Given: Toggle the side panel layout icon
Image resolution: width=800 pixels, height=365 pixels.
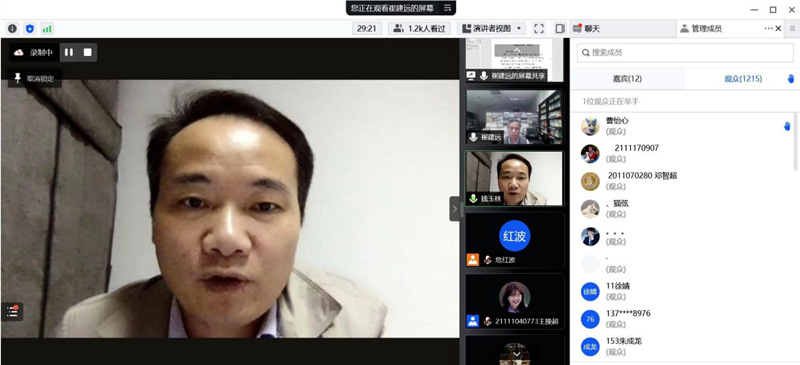Looking at the screenshot, I should pyautogui.click(x=560, y=29).
